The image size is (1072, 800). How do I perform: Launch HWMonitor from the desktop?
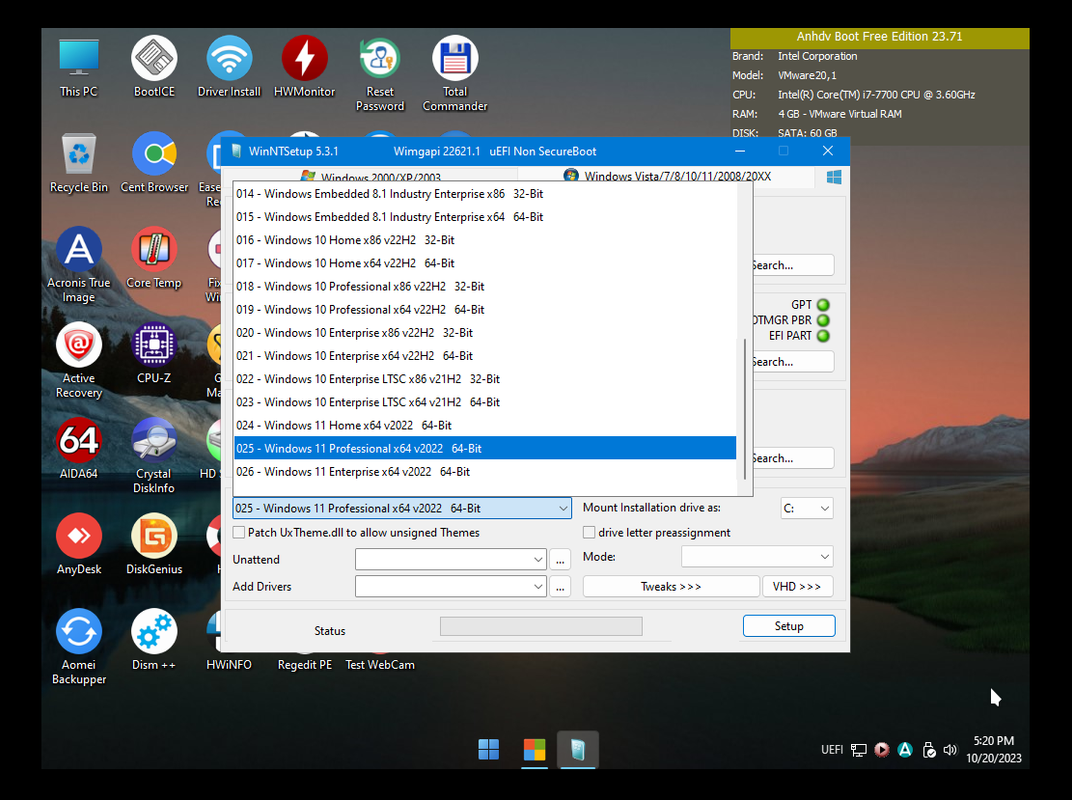tap(304, 68)
